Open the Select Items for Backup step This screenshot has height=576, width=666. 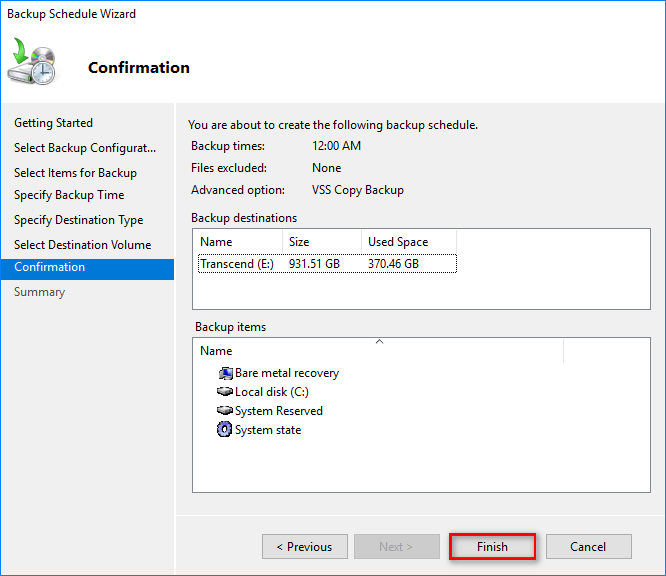tap(76, 173)
